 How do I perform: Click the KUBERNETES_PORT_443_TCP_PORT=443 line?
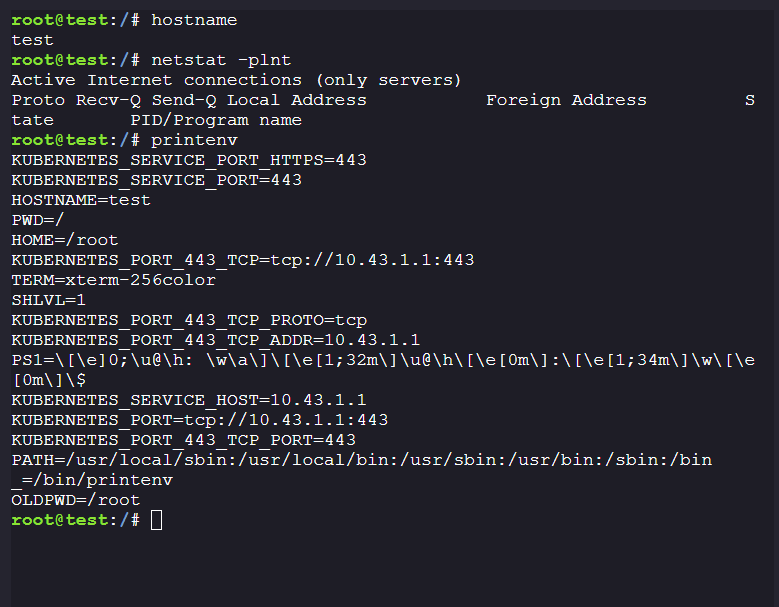[183, 440]
